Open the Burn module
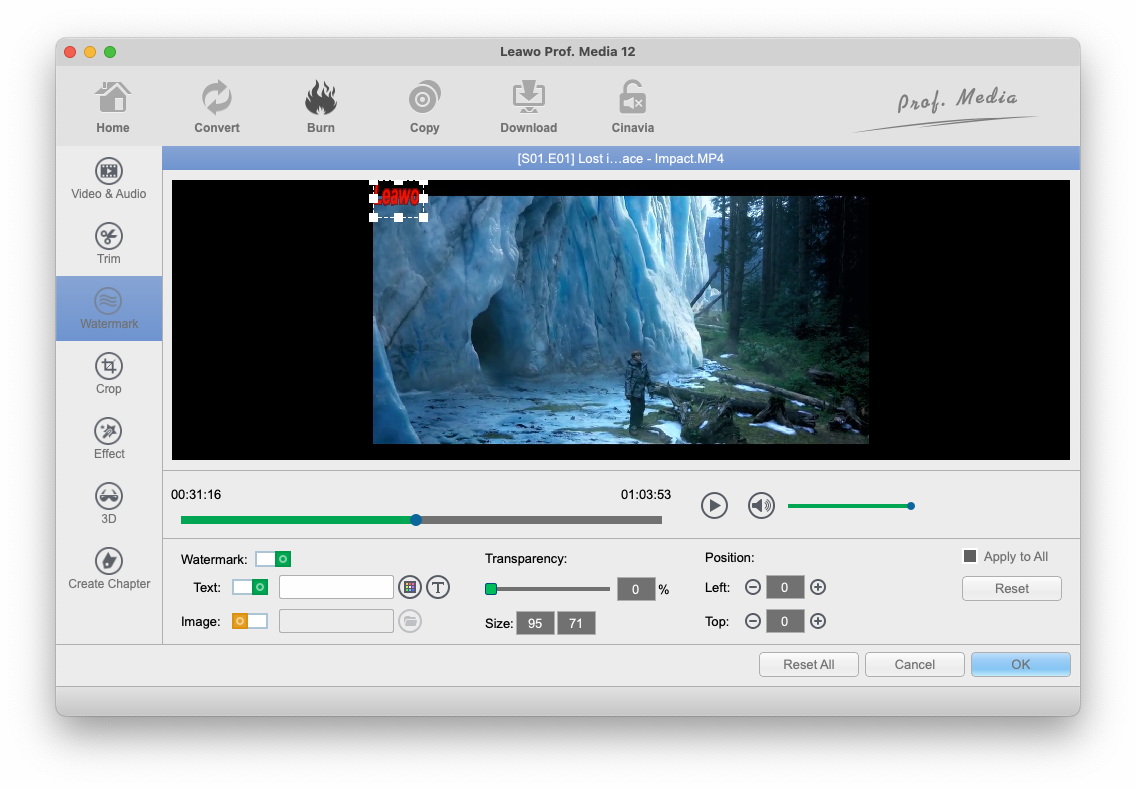Screen dimensions: 1136x790 pyautogui.click(x=321, y=108)
